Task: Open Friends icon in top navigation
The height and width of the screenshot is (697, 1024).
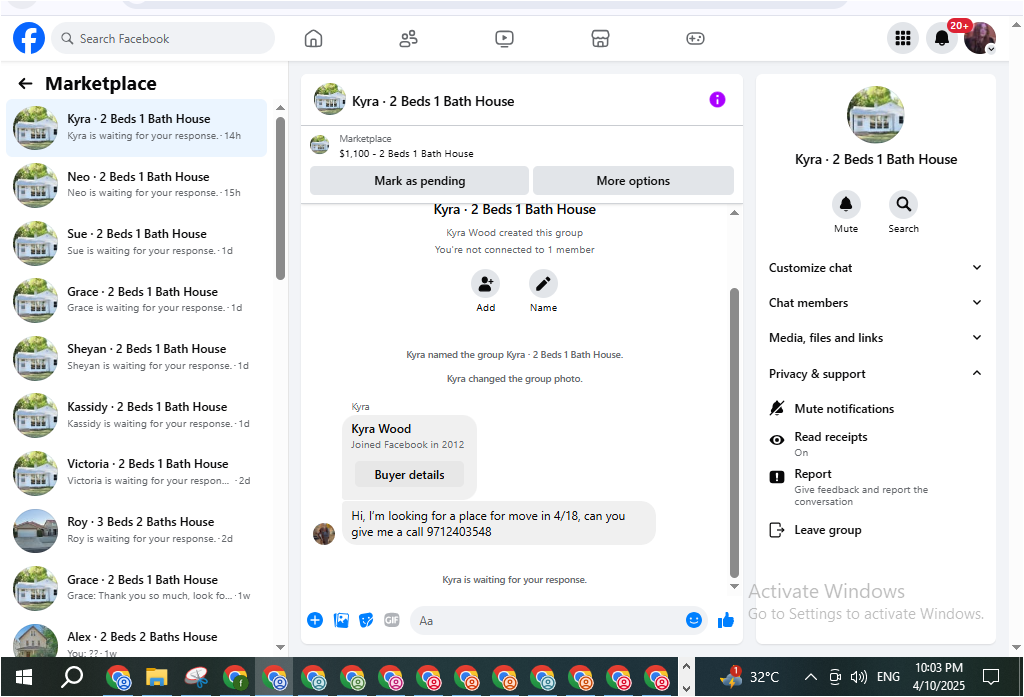Action: 409,39
